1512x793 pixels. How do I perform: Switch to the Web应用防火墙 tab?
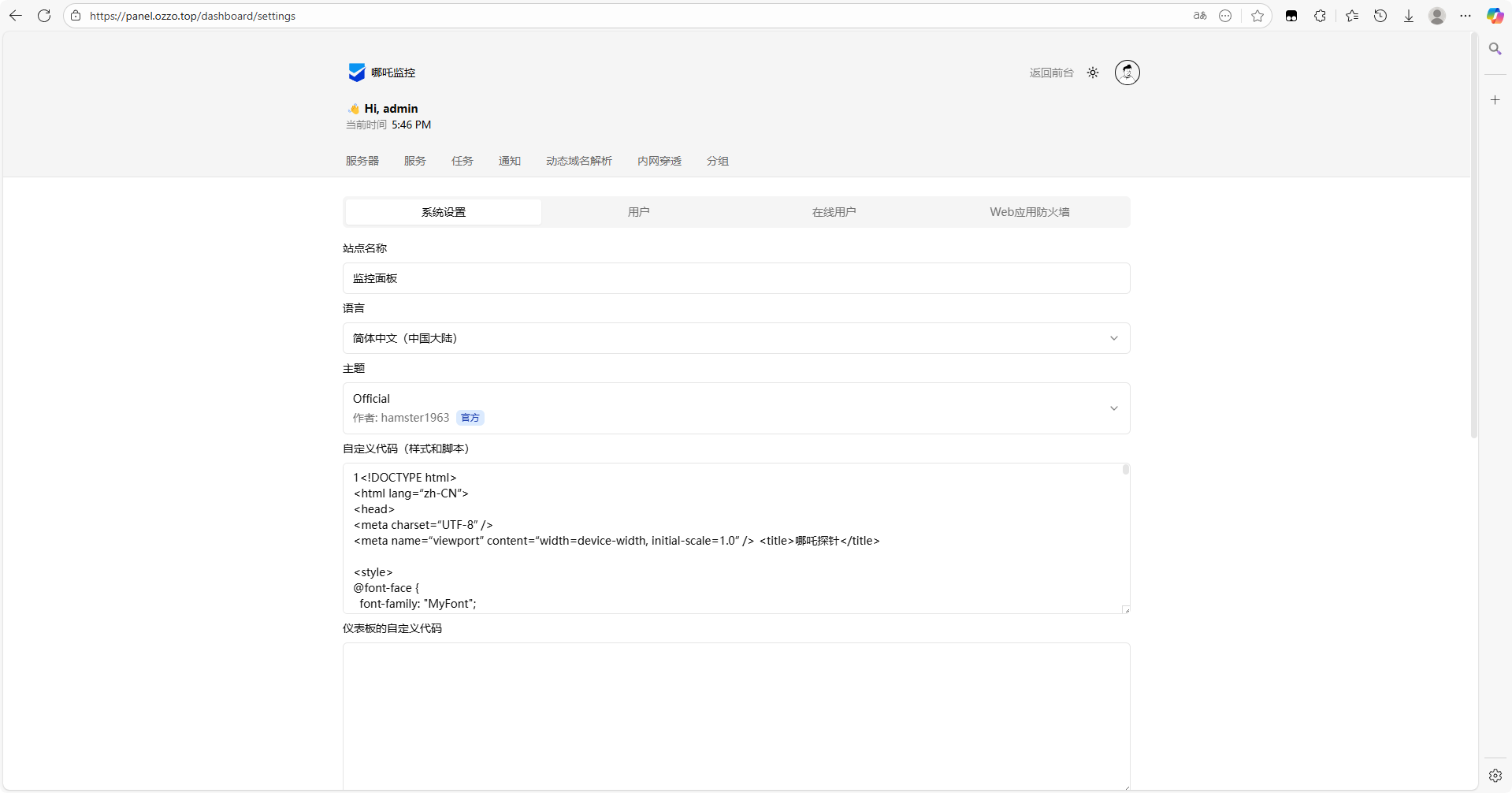[1029, 212]
